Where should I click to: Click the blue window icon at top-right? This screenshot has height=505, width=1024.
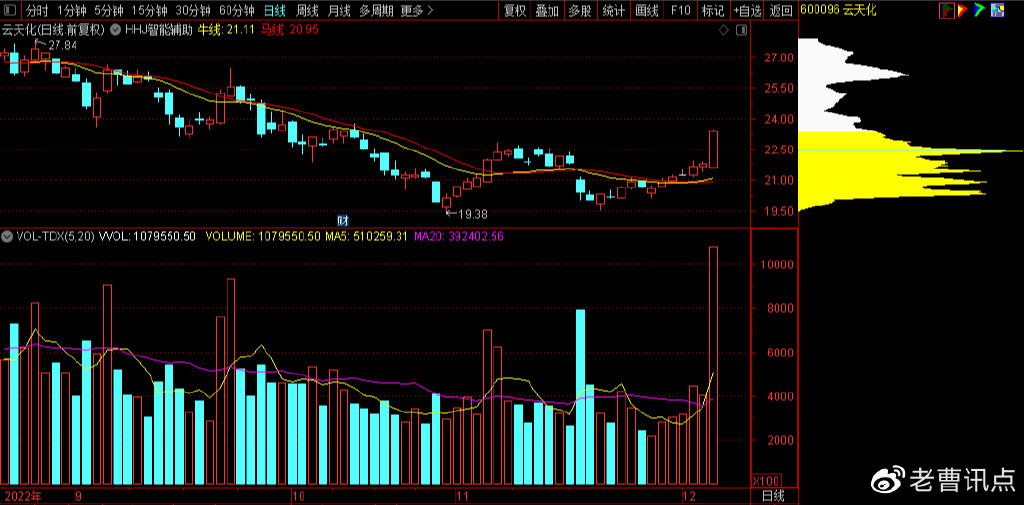pos(997,11)
